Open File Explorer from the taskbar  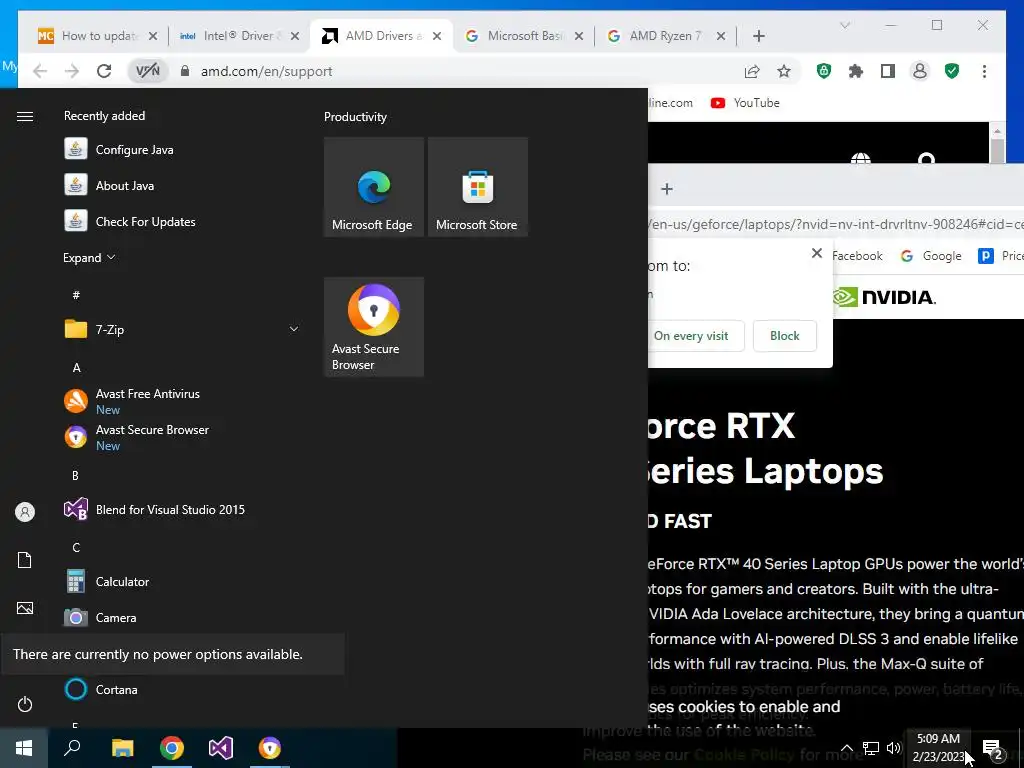coord(122,748)
